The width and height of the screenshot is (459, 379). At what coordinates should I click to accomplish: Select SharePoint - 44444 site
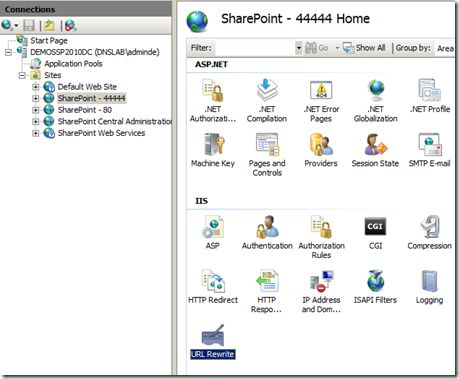(x=91, y=98)
